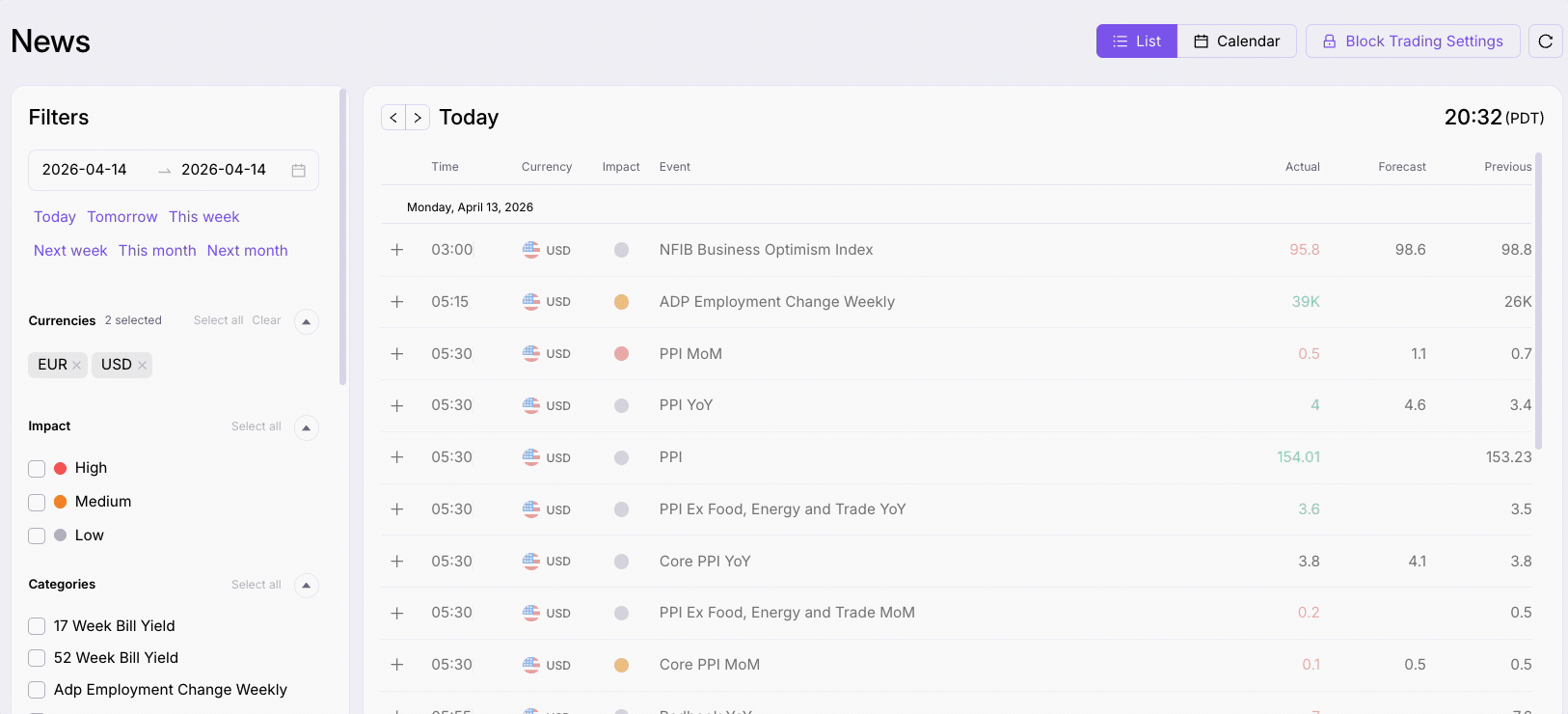Check the 52 Week Bill Yield category
This screenshot has width=1568, height=714.
[x=37, y=658]
